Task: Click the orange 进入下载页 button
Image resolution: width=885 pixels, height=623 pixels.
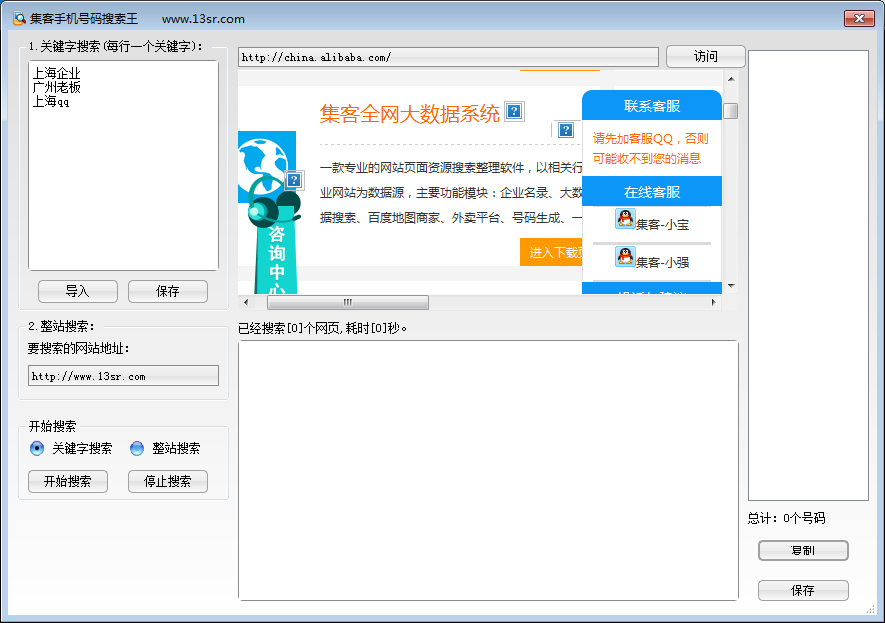Action: pyautogui.click(x=552, y=252)
